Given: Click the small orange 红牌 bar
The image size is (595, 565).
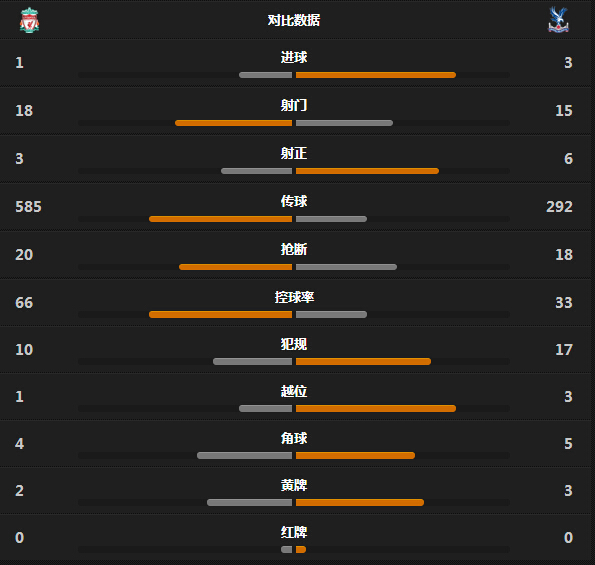Looking at the screenshot, I should pos(301,549).
